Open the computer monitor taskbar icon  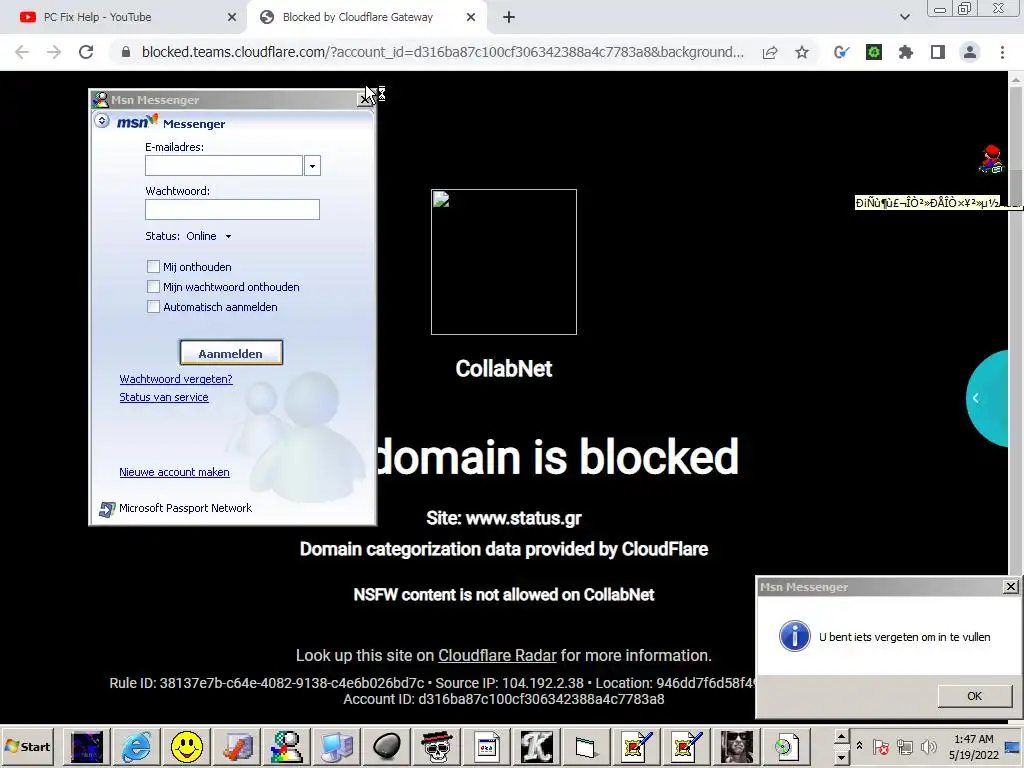pos(337,746)
